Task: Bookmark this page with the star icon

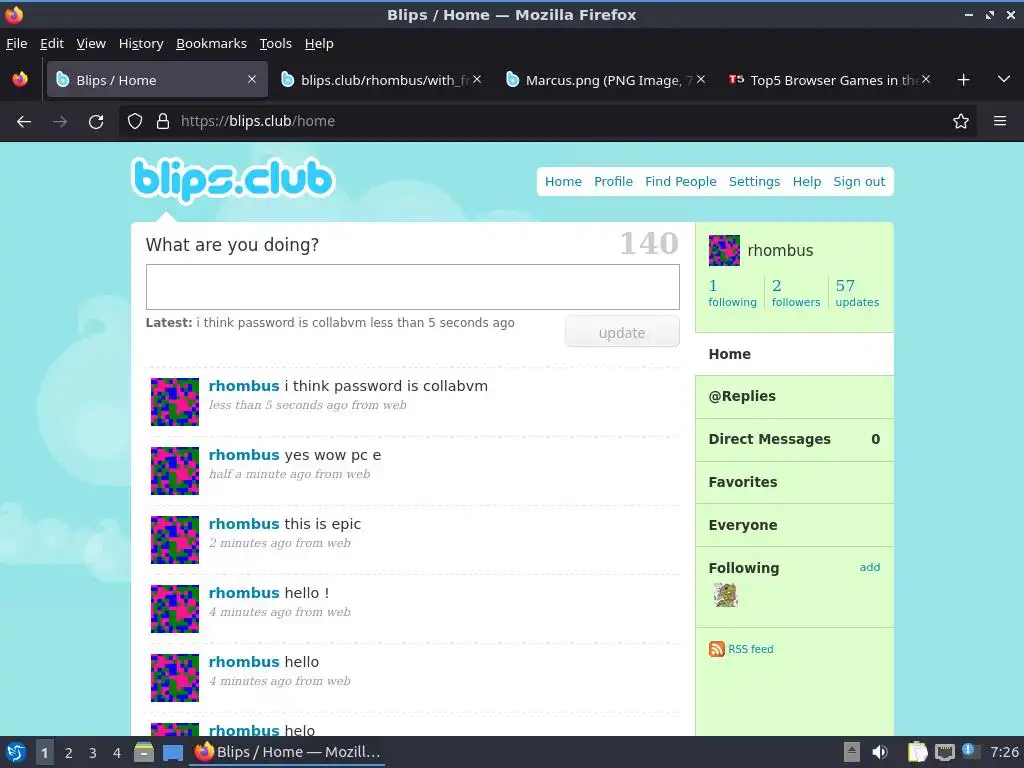Action: pyautogui.click(x=961, y=121)
